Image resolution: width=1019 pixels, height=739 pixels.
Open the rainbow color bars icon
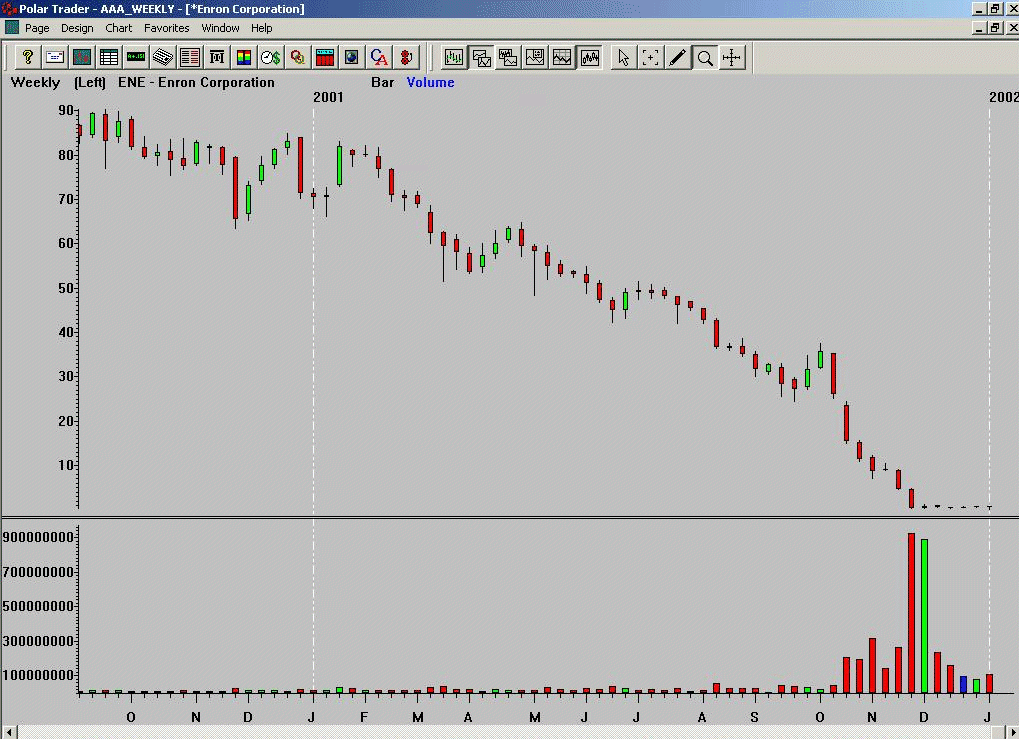(x=244, y=57)
